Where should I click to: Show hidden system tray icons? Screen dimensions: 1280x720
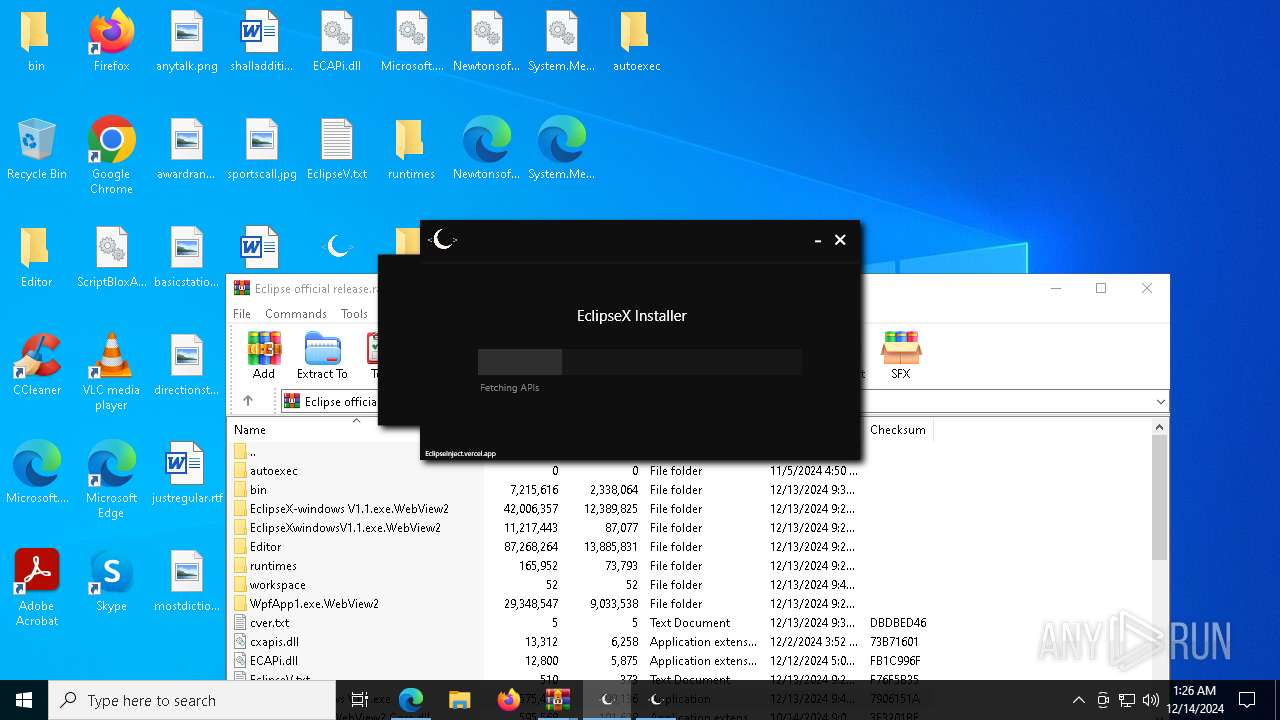coord(1078,700)
